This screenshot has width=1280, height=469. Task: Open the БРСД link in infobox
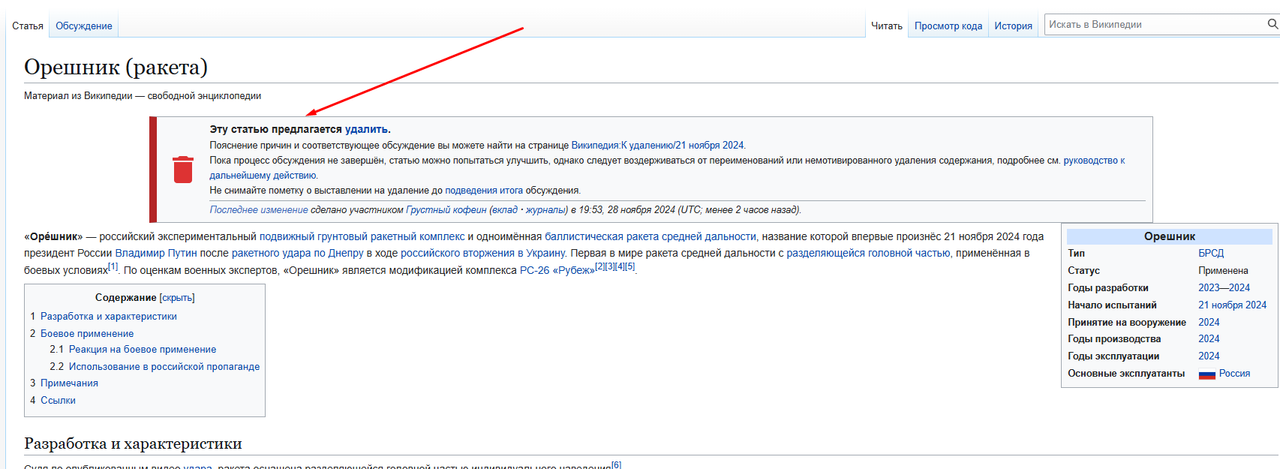click(1211, 253)
